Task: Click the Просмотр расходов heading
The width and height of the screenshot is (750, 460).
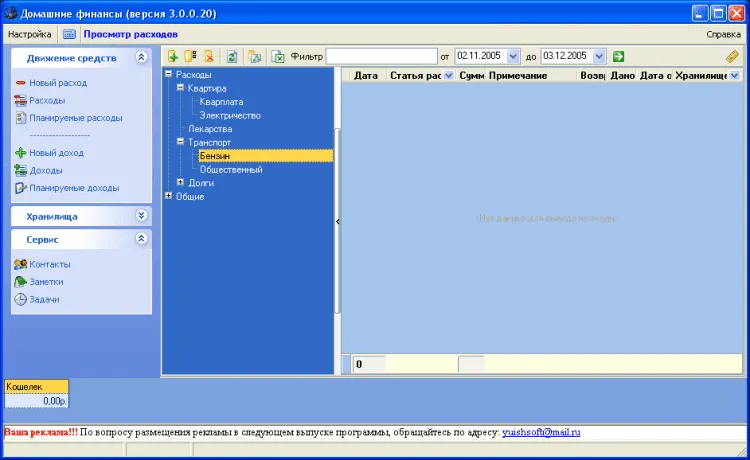Action: pos(131,34)
